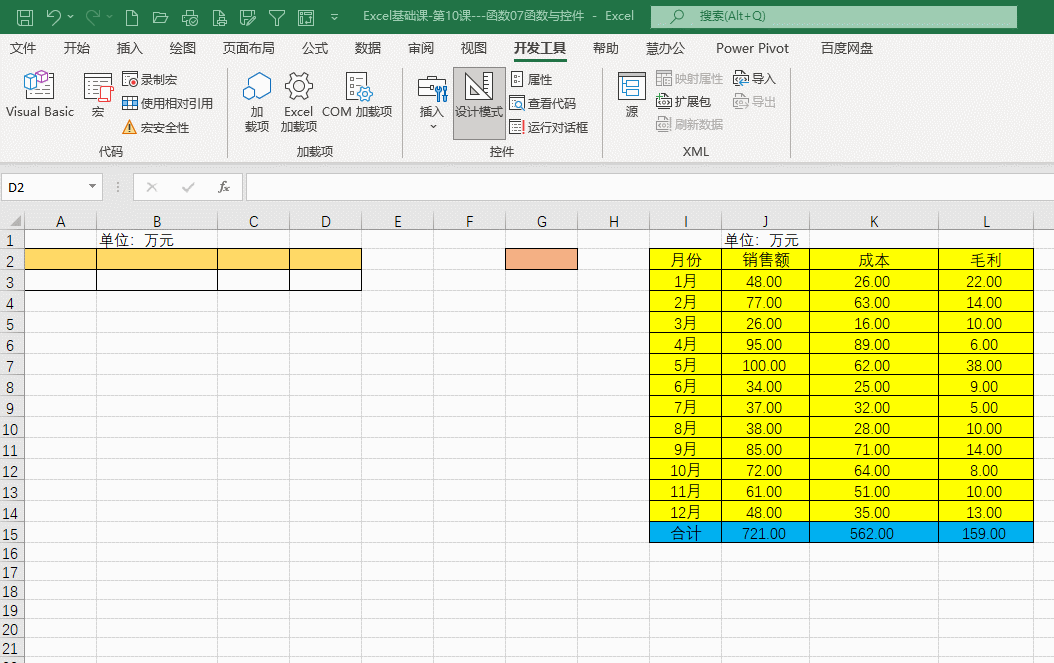The height and width of the screenshot is (663, 1054).
Task: Click the total cost cell 562.00
Action: coord(874,533)
